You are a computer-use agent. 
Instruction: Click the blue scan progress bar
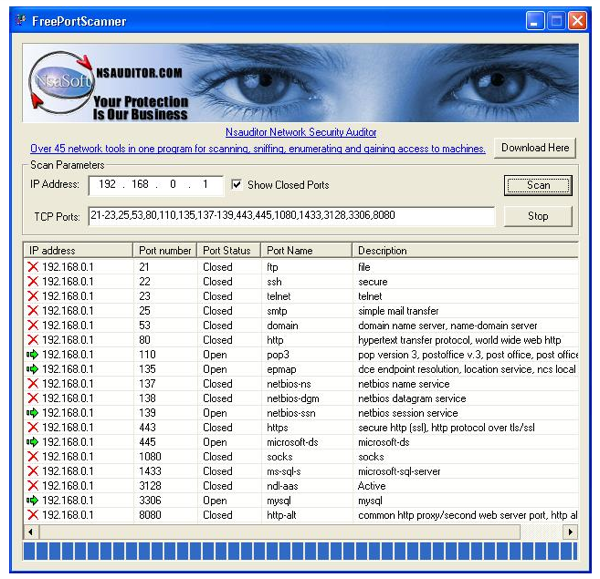(x=300, y=551)
